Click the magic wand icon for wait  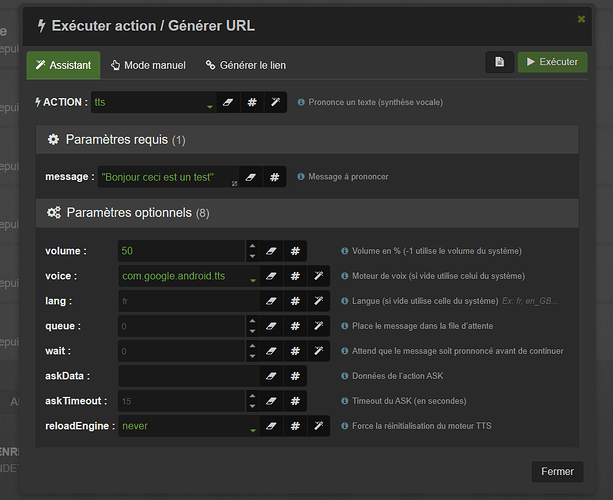point(319,351)
